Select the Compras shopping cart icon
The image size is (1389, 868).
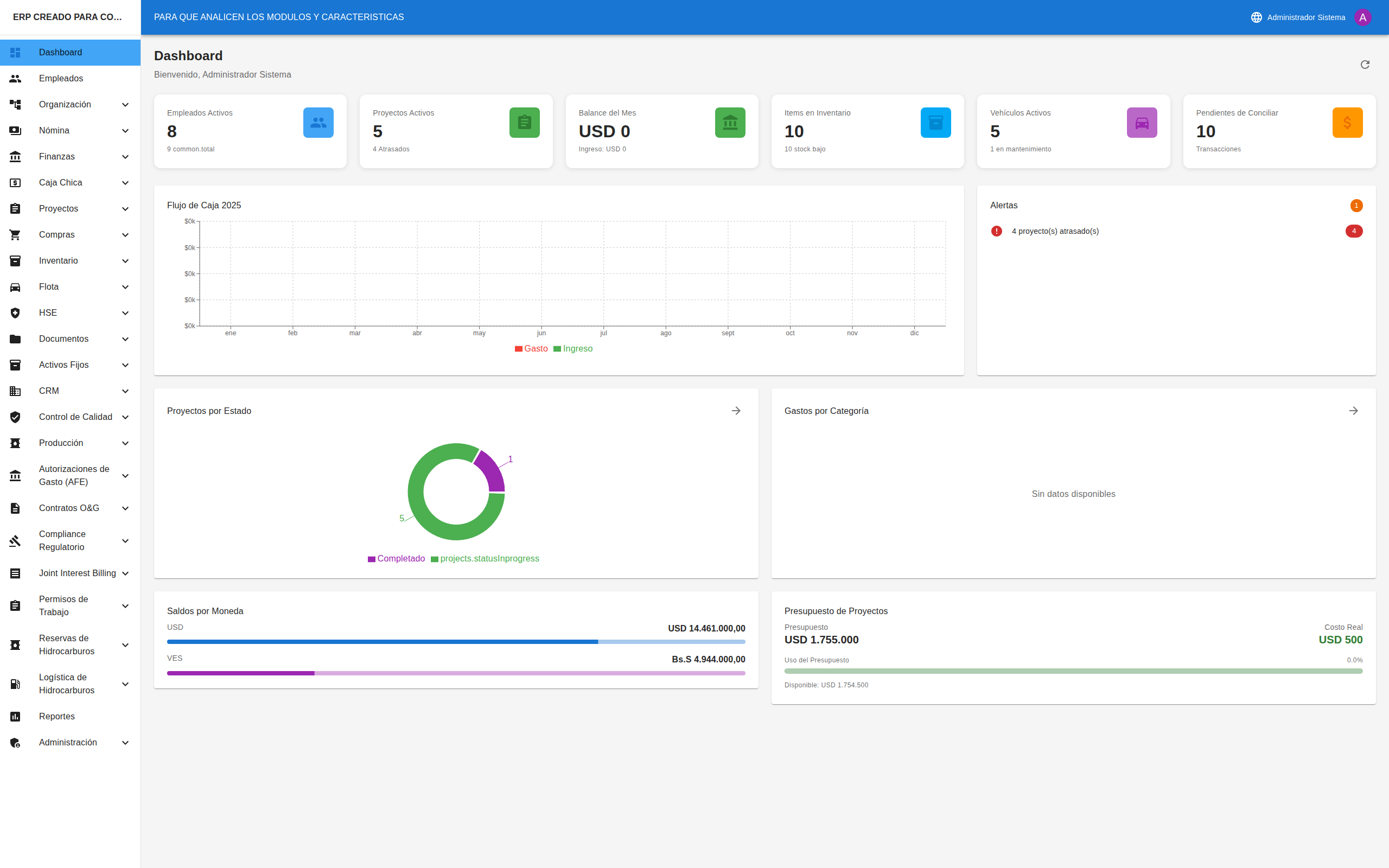[15, 234]
